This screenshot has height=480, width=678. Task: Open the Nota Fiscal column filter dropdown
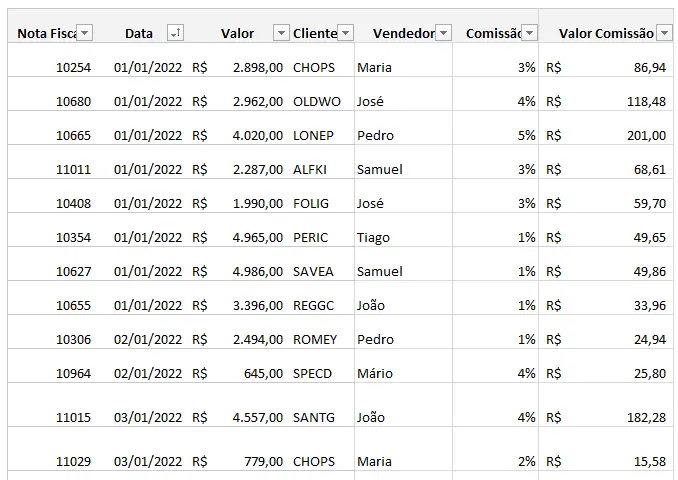[85, 33]
